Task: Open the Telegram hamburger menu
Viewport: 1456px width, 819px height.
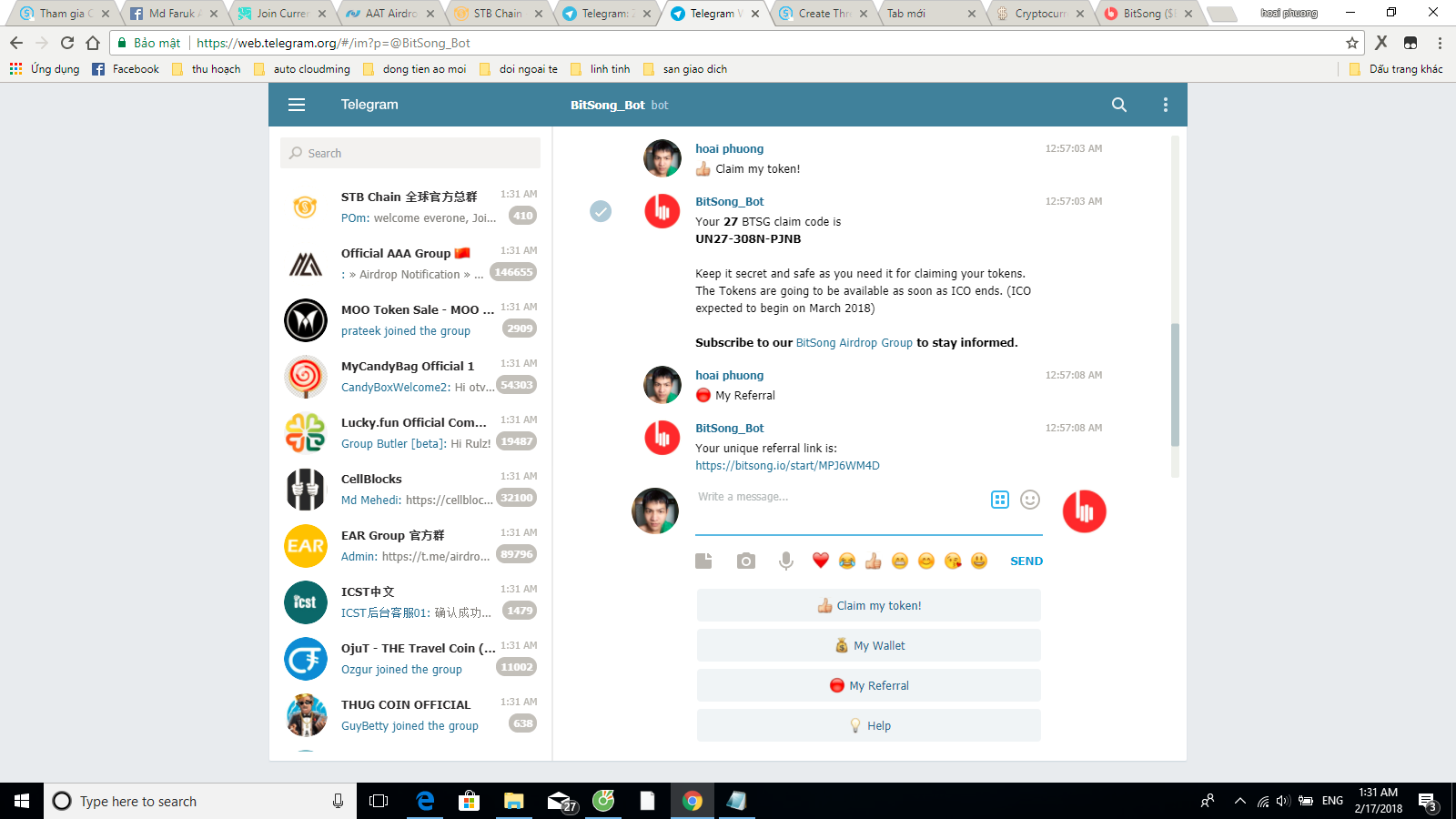Action: pyautogui.click(x=297, y=105)
